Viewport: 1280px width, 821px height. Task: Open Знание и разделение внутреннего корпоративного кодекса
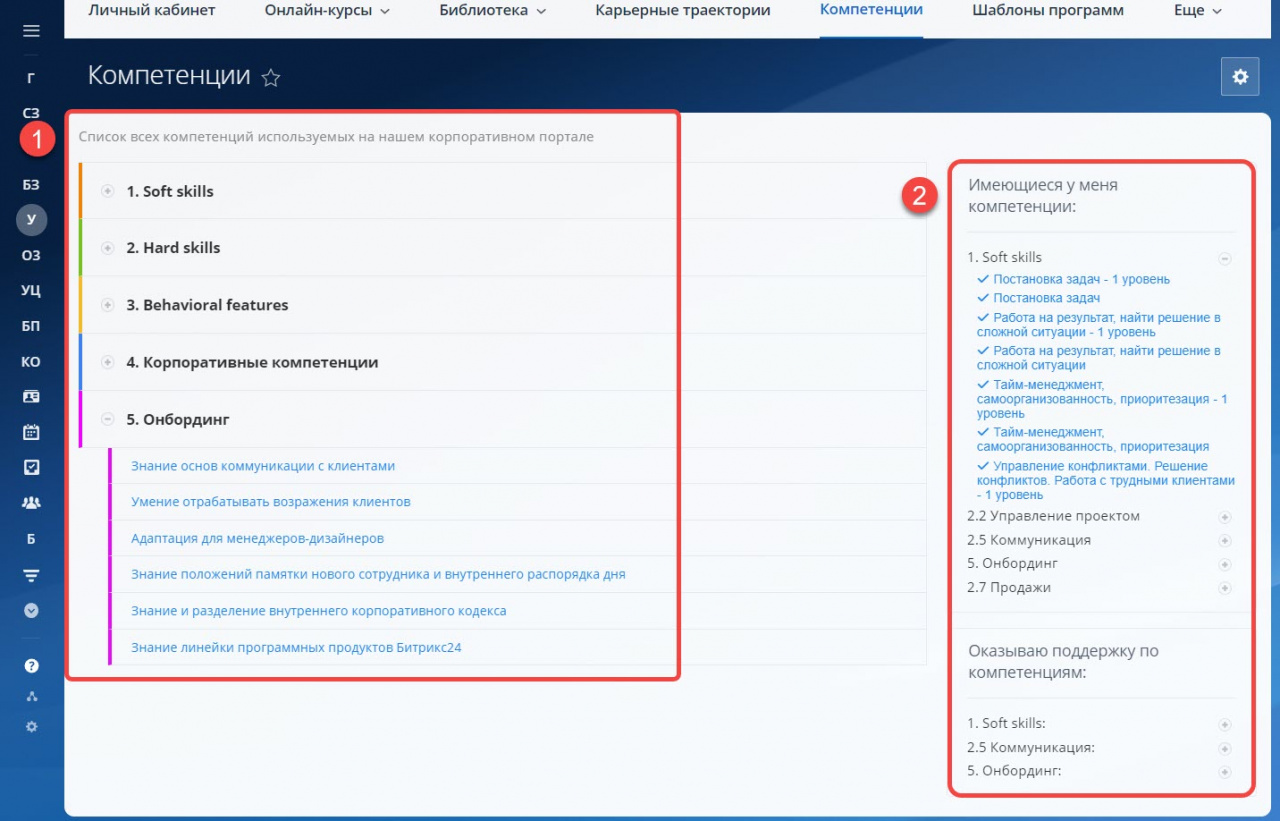tap(319, 611)
